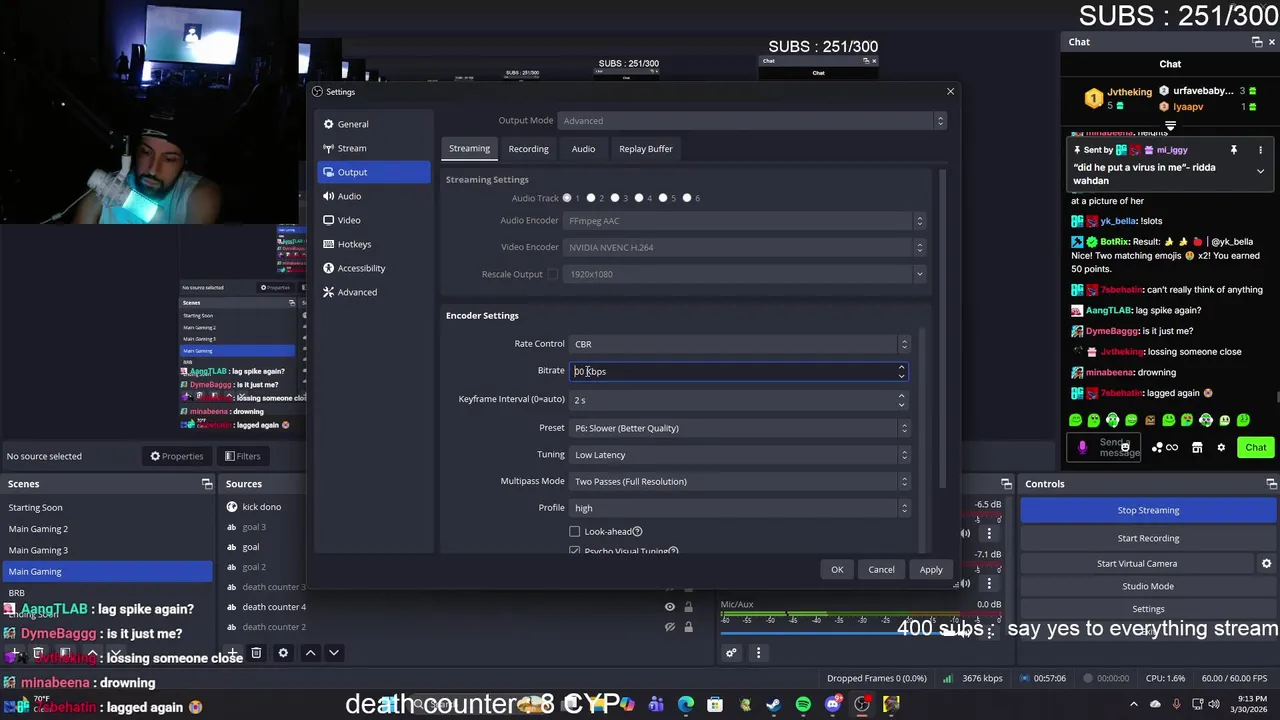Open the Audio Encoder FFmpeg AAC dropdown
This screenshot has height=720, width=1280.
[x=745, y=221]
